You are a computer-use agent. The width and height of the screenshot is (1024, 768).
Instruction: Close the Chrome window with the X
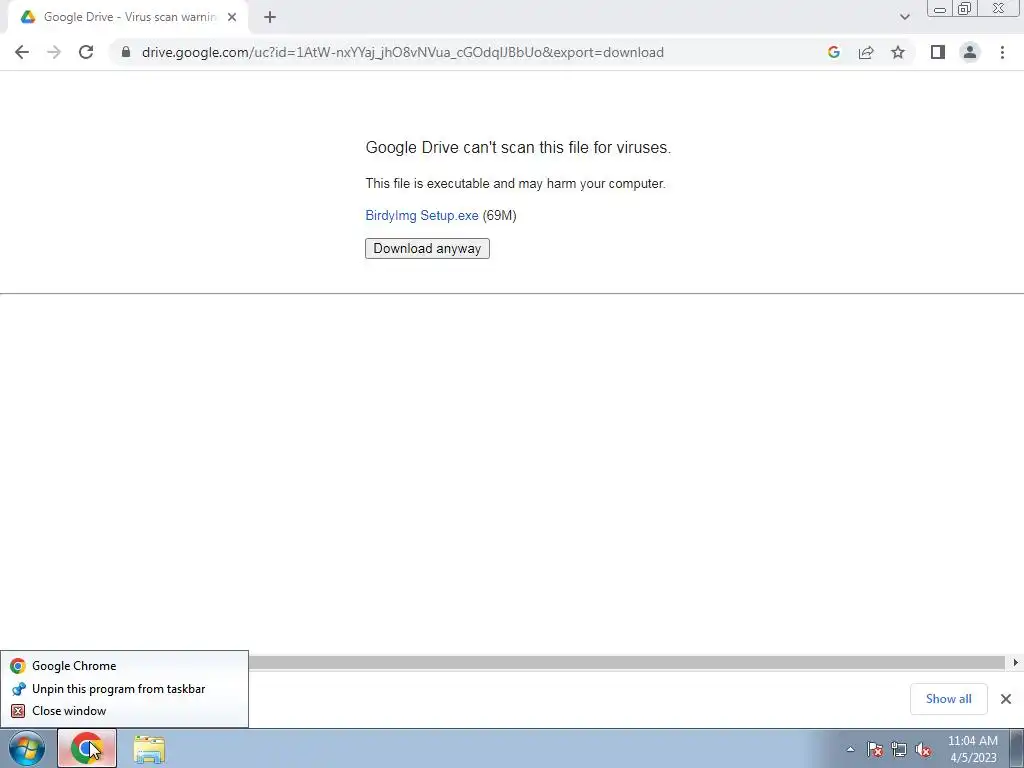tap(999, 8)
